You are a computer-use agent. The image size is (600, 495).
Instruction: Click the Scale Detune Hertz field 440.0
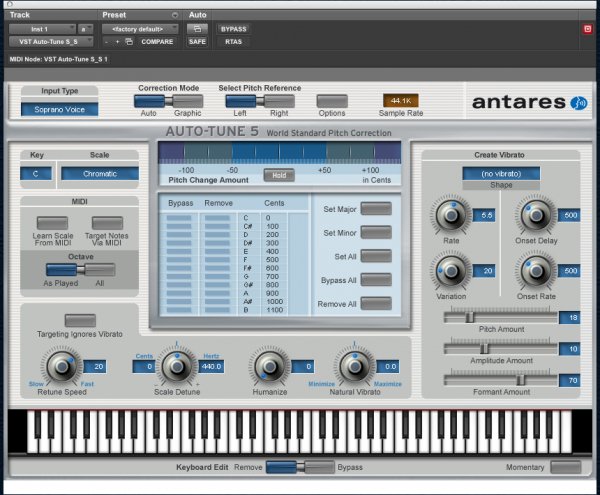pos(211,366)
